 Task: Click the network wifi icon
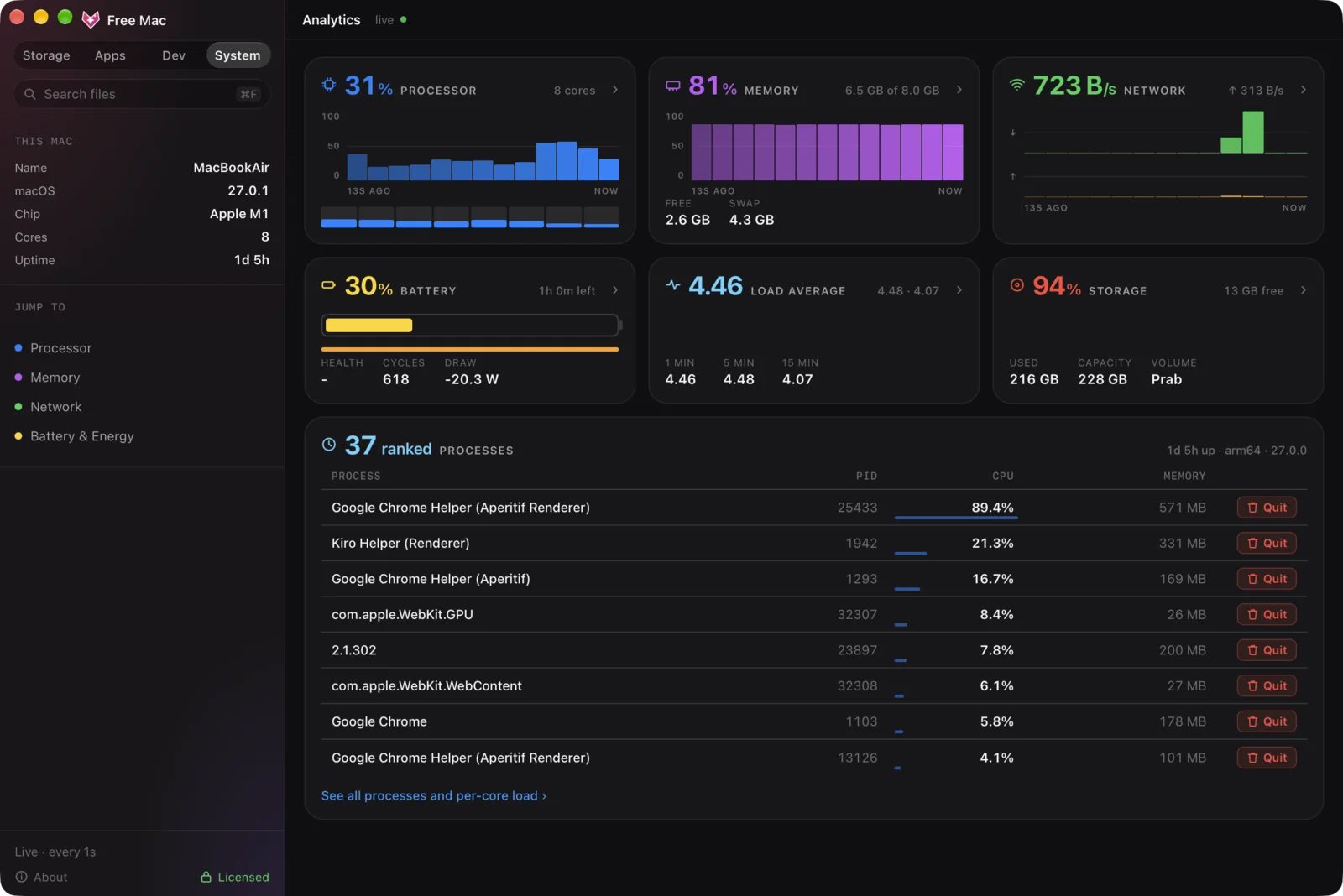[x=1017, y=85]
